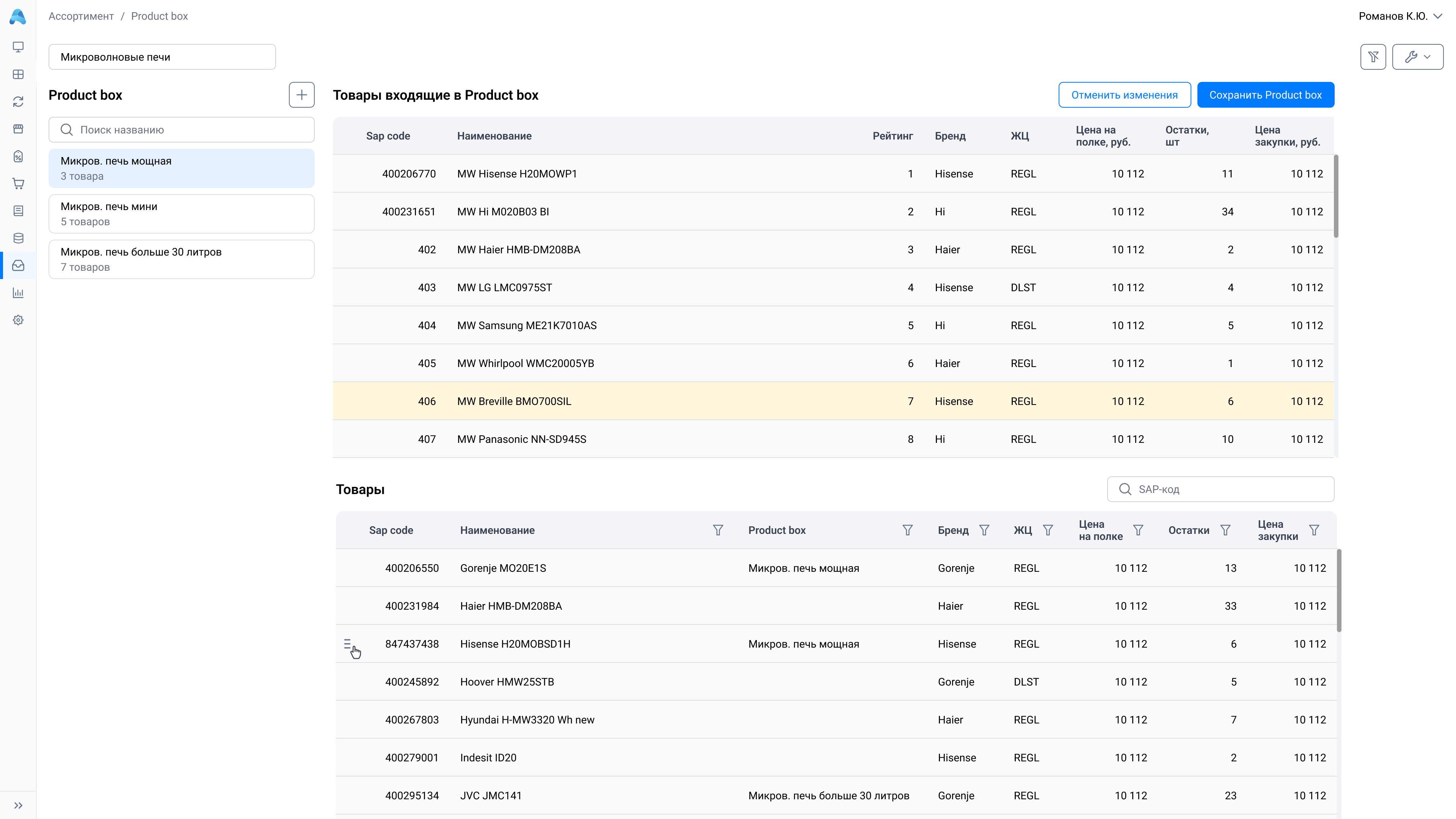The height and width of the screenshot is (819, 1456).
Task: Click the Цена на полке, руб. header
Action: click(x=1103, y=136)
